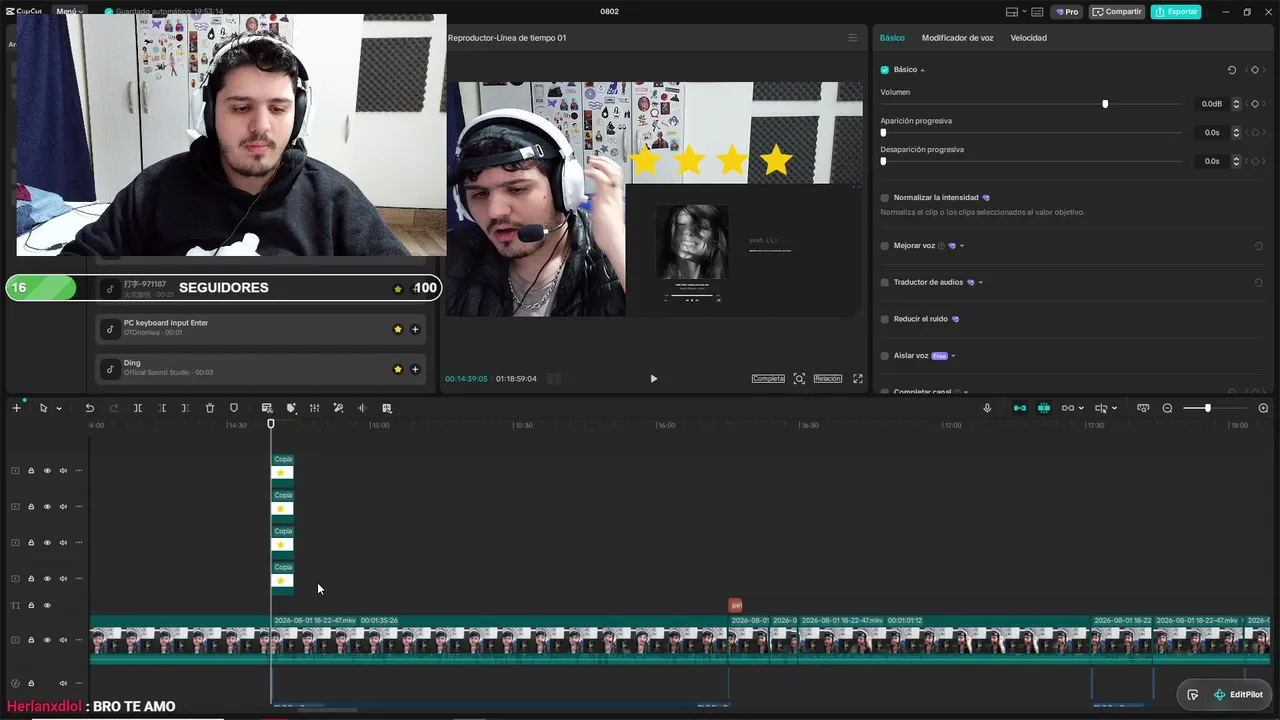The image size is (1280, 720).
Task: Click the Compartir button
Action: tap(1117, 12)
